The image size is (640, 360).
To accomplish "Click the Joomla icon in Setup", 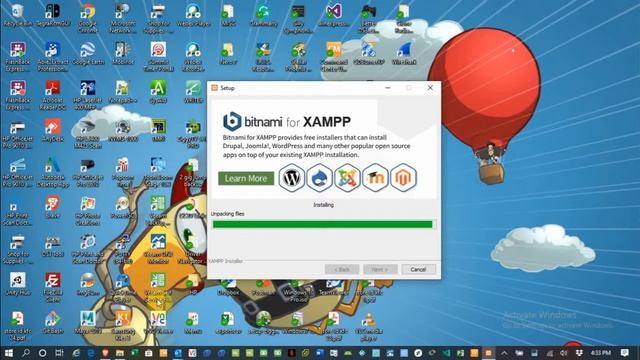I will pos(347,178).
